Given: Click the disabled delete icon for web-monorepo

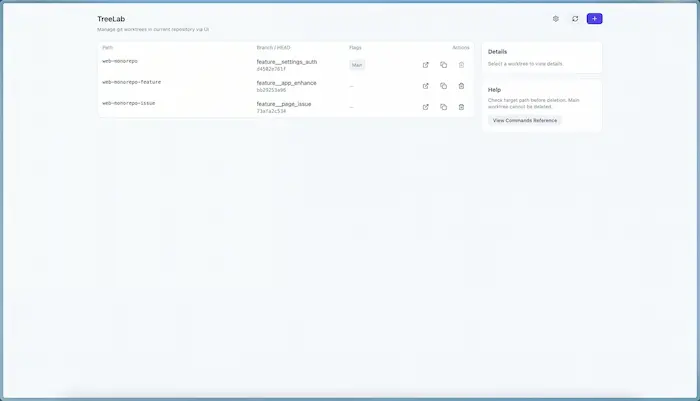Looking at the screenshot, I should 461,65.
